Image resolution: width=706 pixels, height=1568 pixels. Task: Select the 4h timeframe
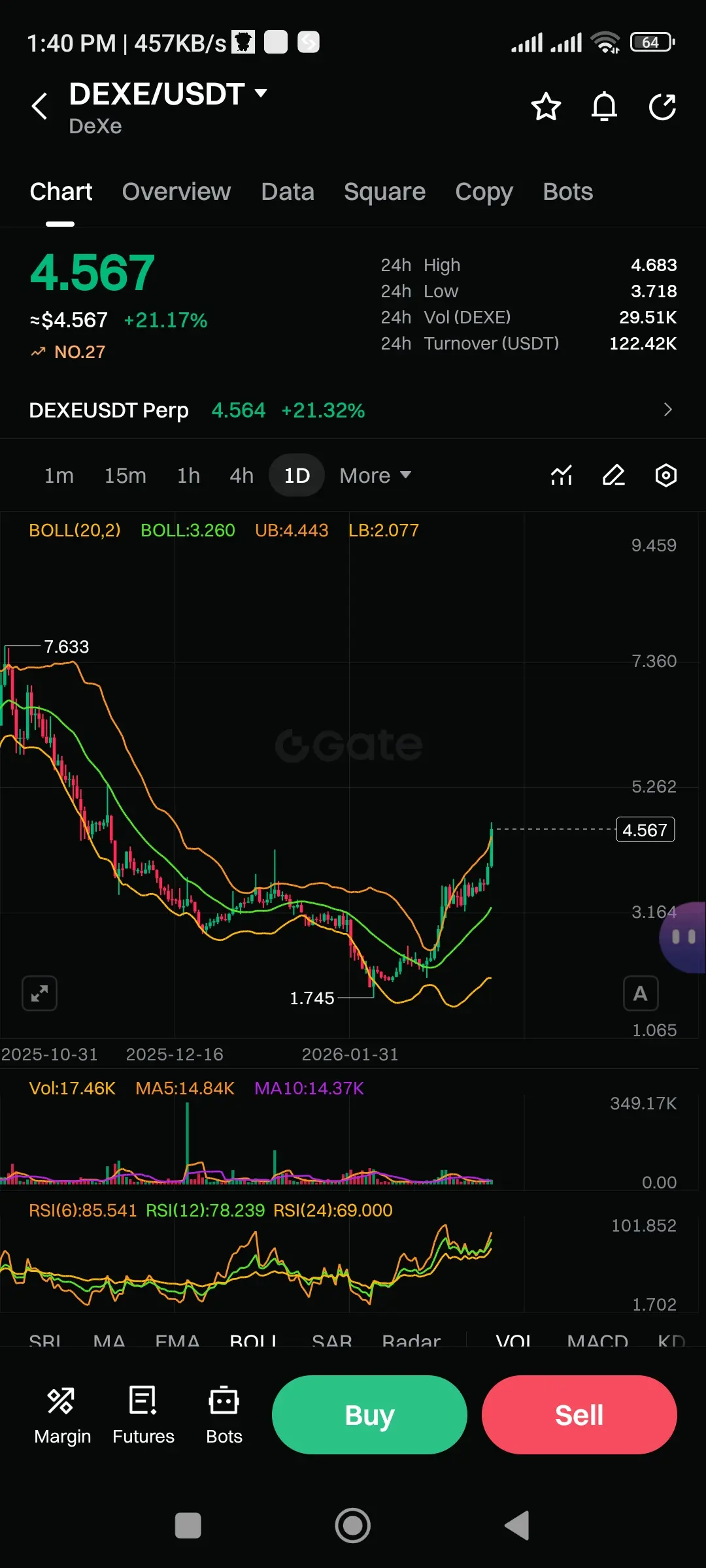[241, 476]
